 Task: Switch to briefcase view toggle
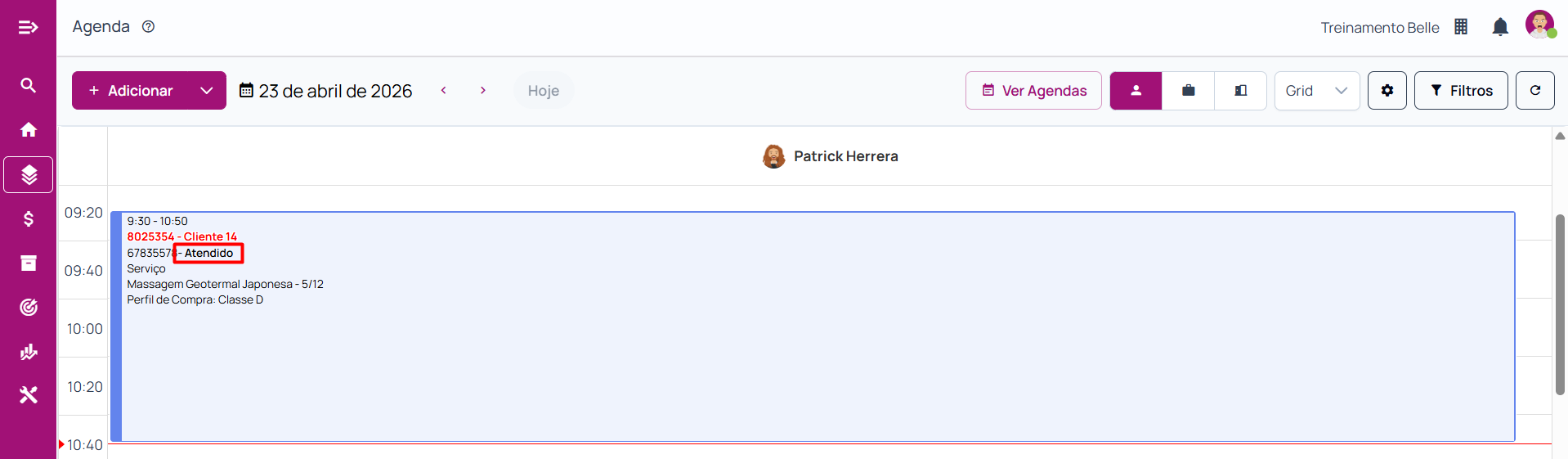pyautogui.click(x=1188, y=91)
